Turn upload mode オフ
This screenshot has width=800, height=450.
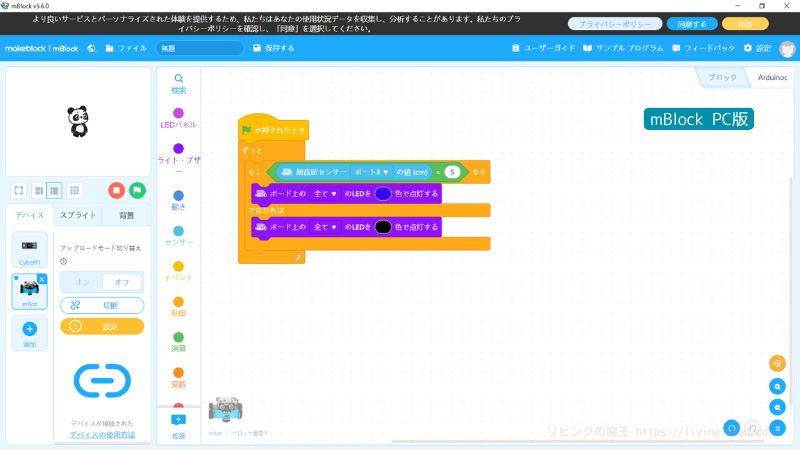tap(122, 282)
